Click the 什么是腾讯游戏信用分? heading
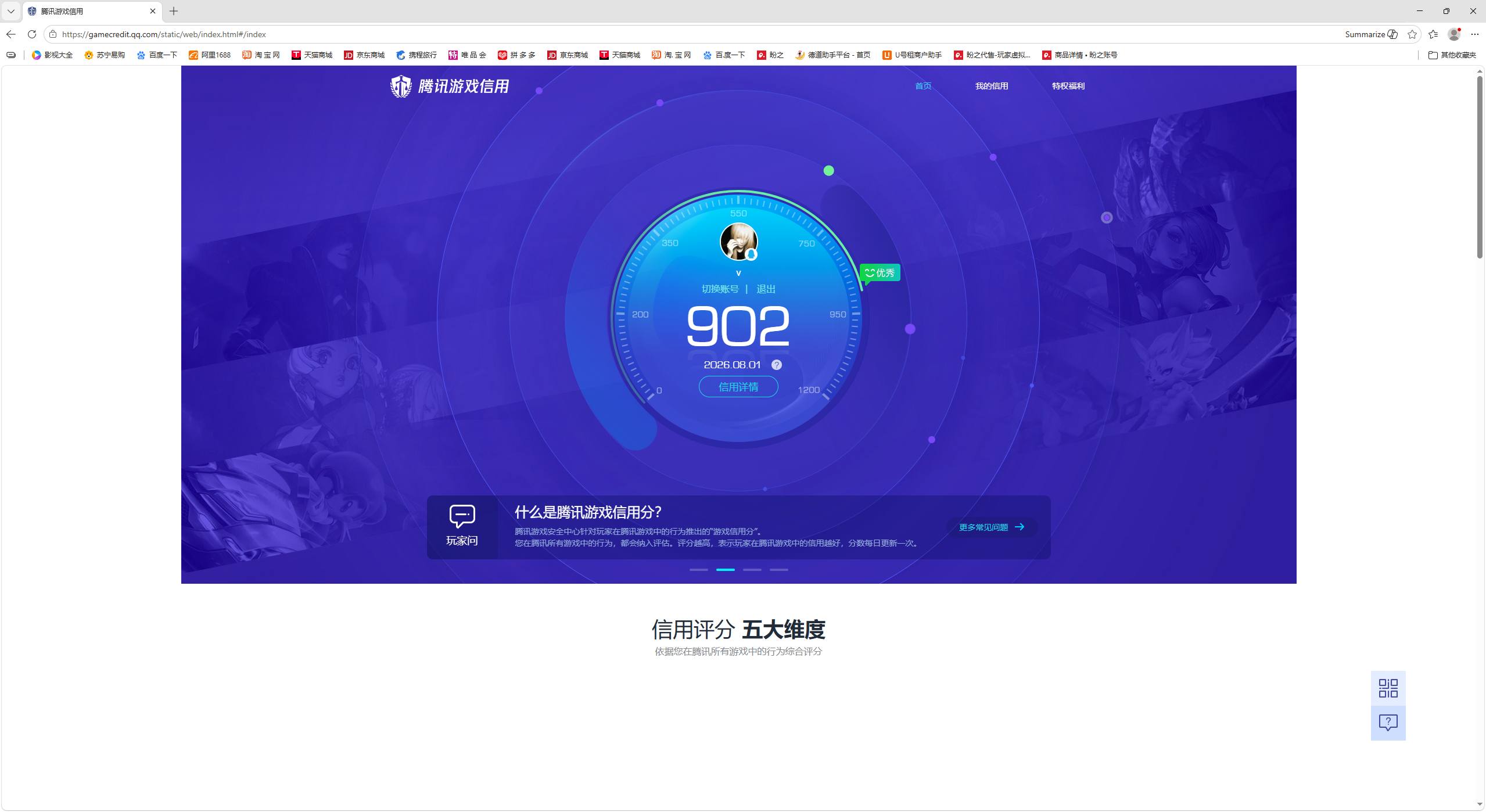Viewport: 1486px width, 812px height. point(588,512)
